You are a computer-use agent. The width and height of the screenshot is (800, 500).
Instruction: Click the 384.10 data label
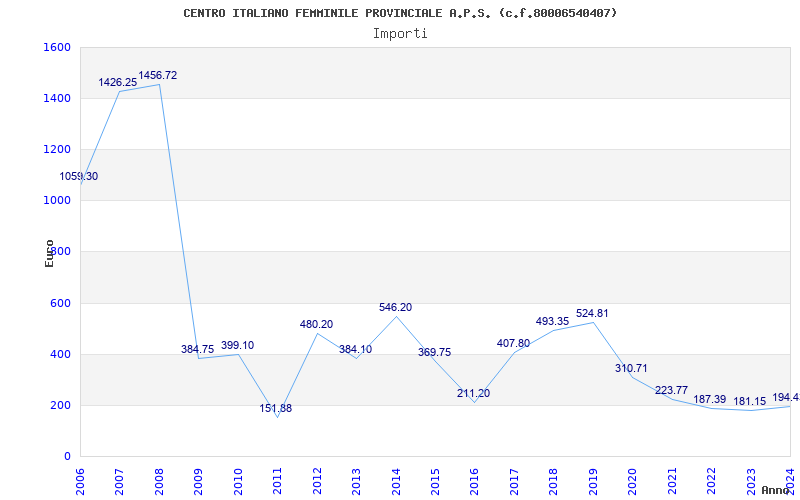pyautogui.click(x=356, y=349)
